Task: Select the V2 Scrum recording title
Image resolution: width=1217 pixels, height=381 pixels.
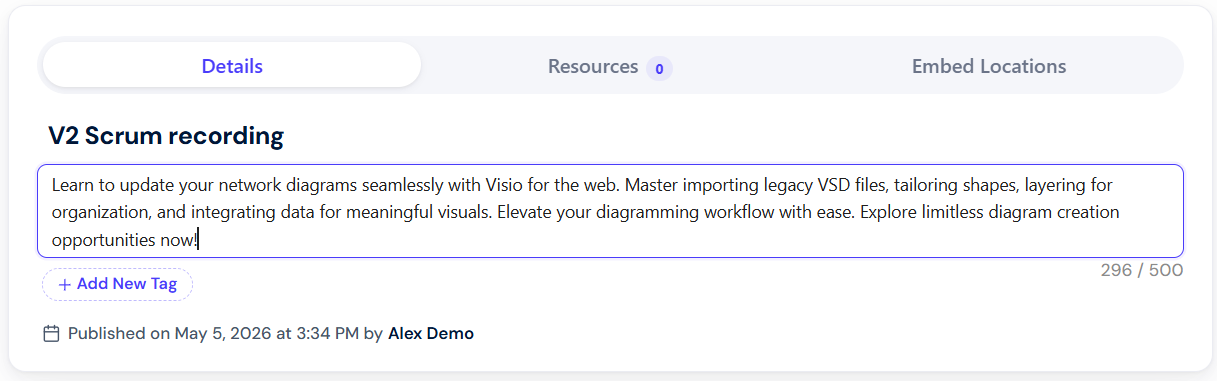Action: (x=166, y=136)
